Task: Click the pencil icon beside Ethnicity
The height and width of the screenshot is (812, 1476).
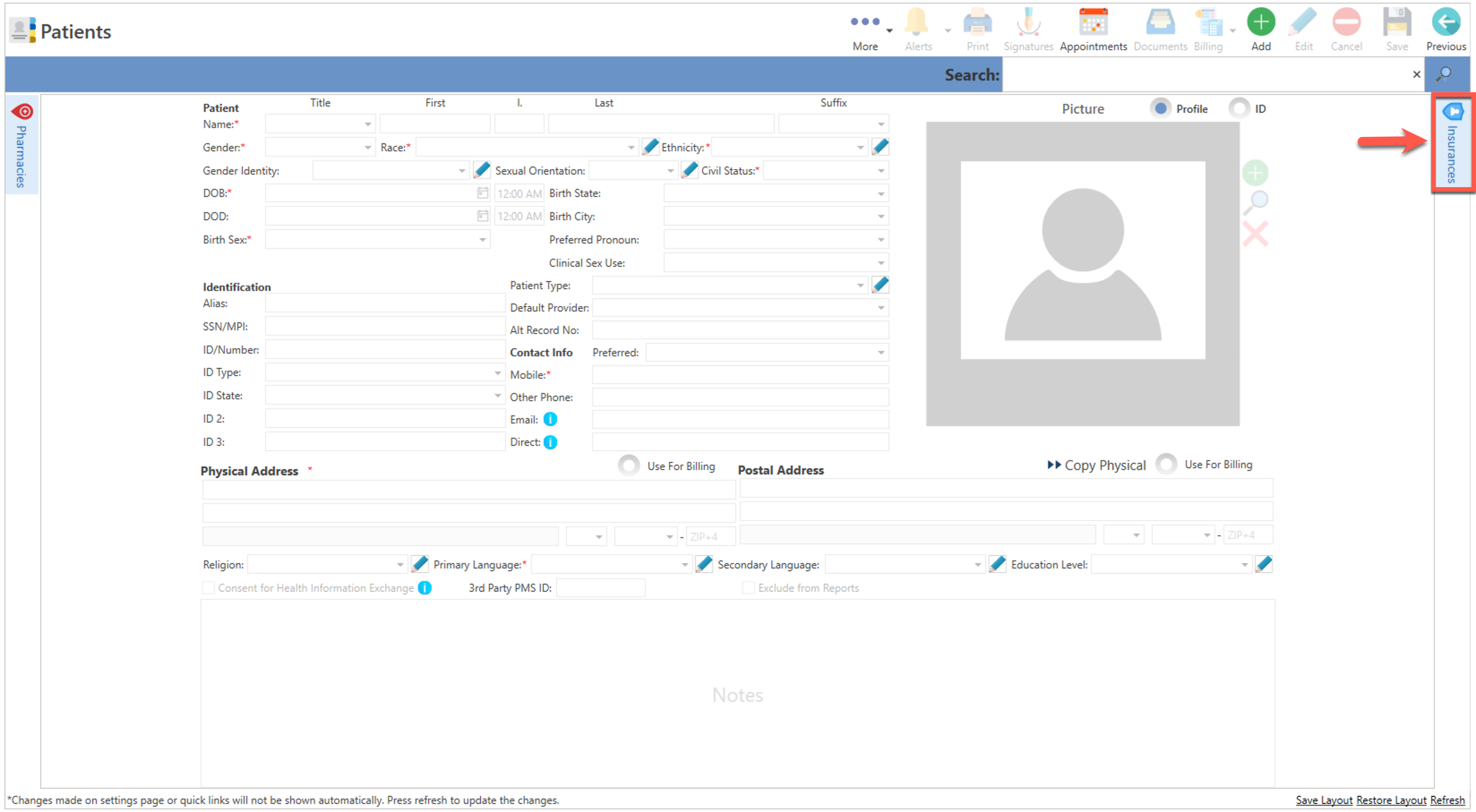Action: [880, 147]
